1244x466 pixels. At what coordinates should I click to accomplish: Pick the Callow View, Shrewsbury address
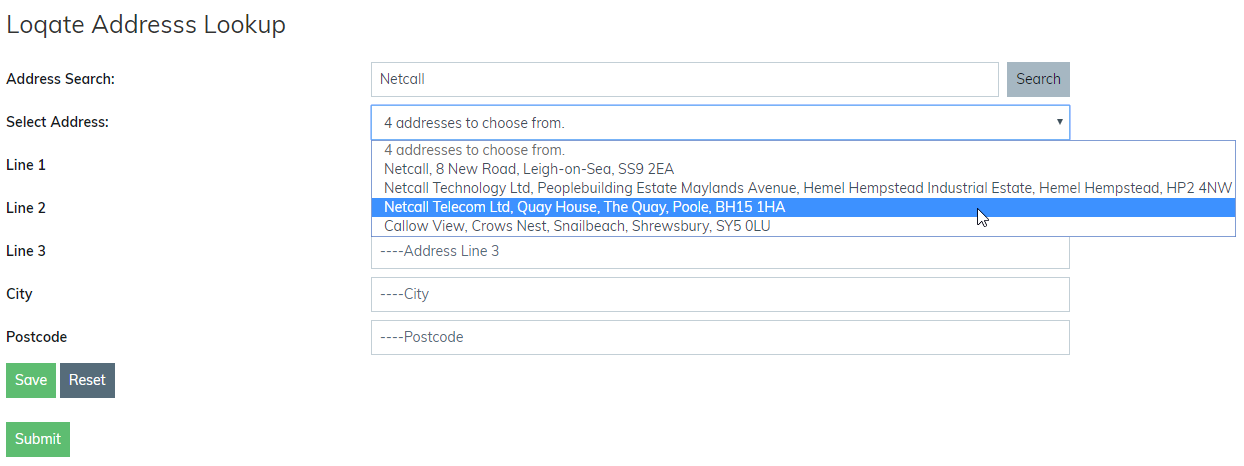tap(577, 226)
